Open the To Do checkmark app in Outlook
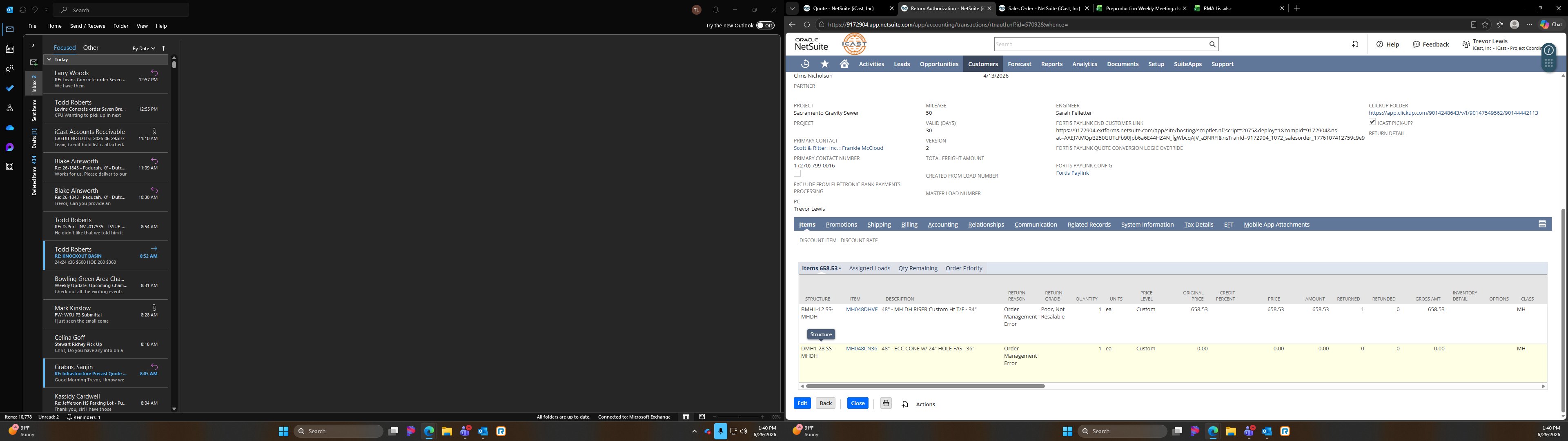Image resolution: width=1568 pixels, height=441 pixels. click(10, 88)
